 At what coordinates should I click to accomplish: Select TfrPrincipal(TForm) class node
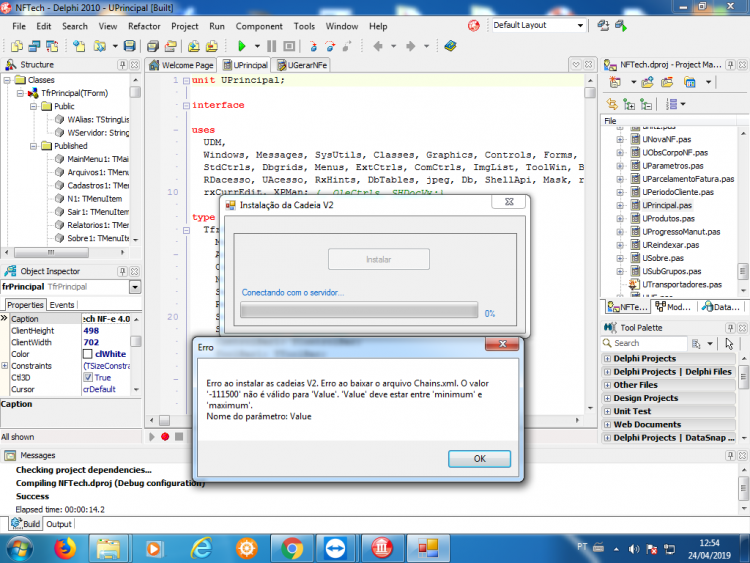74,93
